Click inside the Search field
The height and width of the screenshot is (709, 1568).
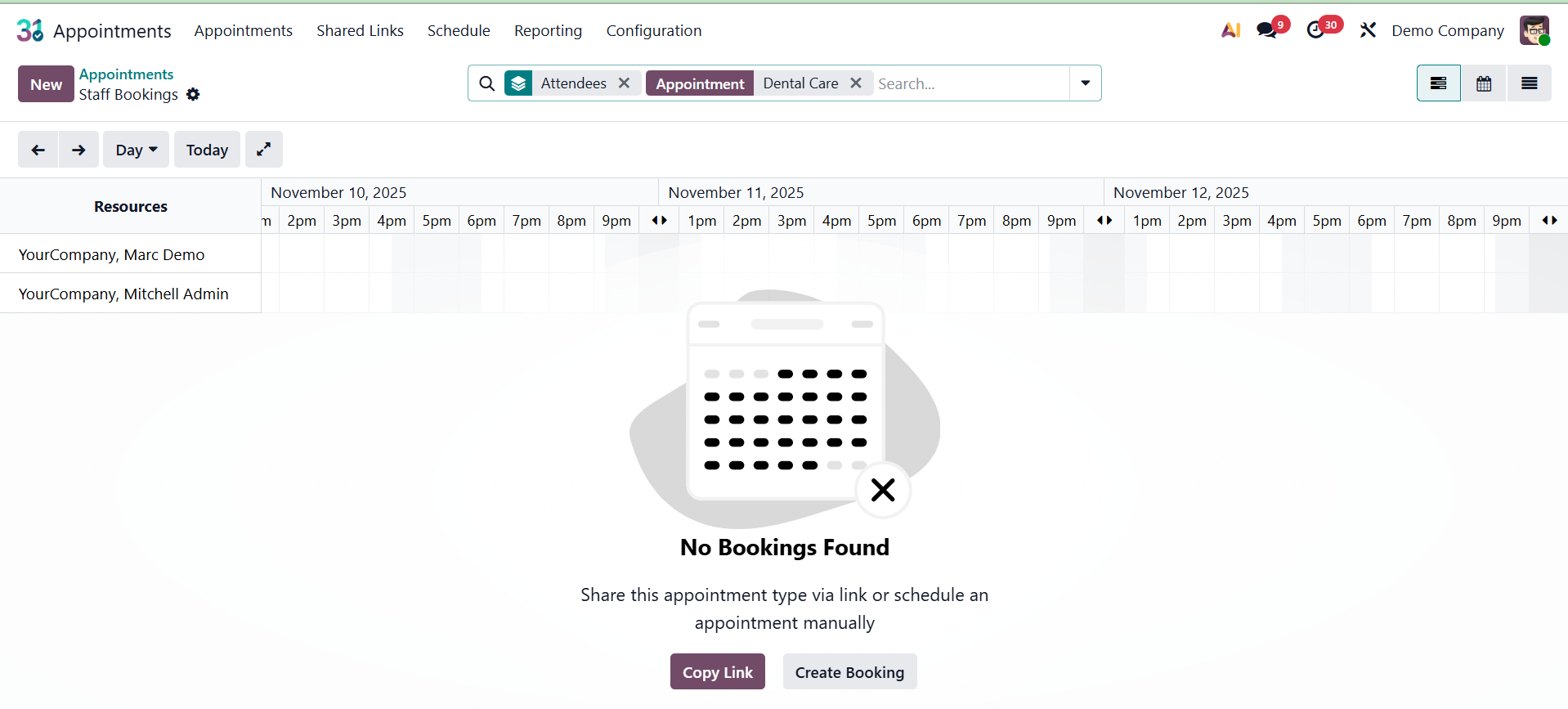(x=940, y=83)
